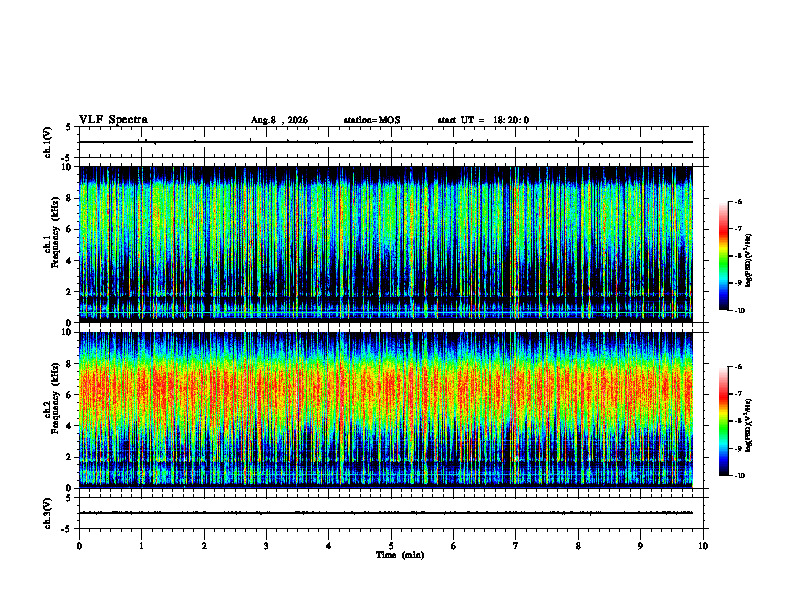792x612 pixels.
Task: Click the "10" tick on the time axis
Action: pyautogui.click(x=703, y=546)
